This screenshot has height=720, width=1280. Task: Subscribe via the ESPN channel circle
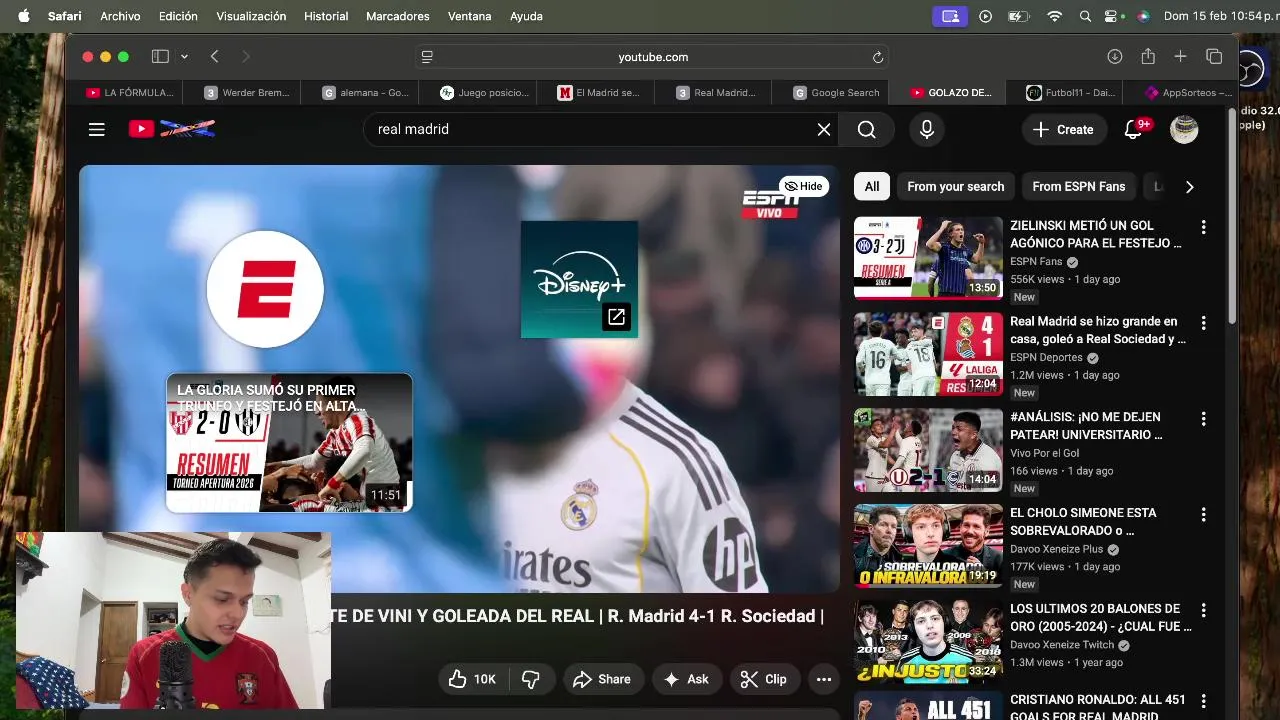pos(265,289)
